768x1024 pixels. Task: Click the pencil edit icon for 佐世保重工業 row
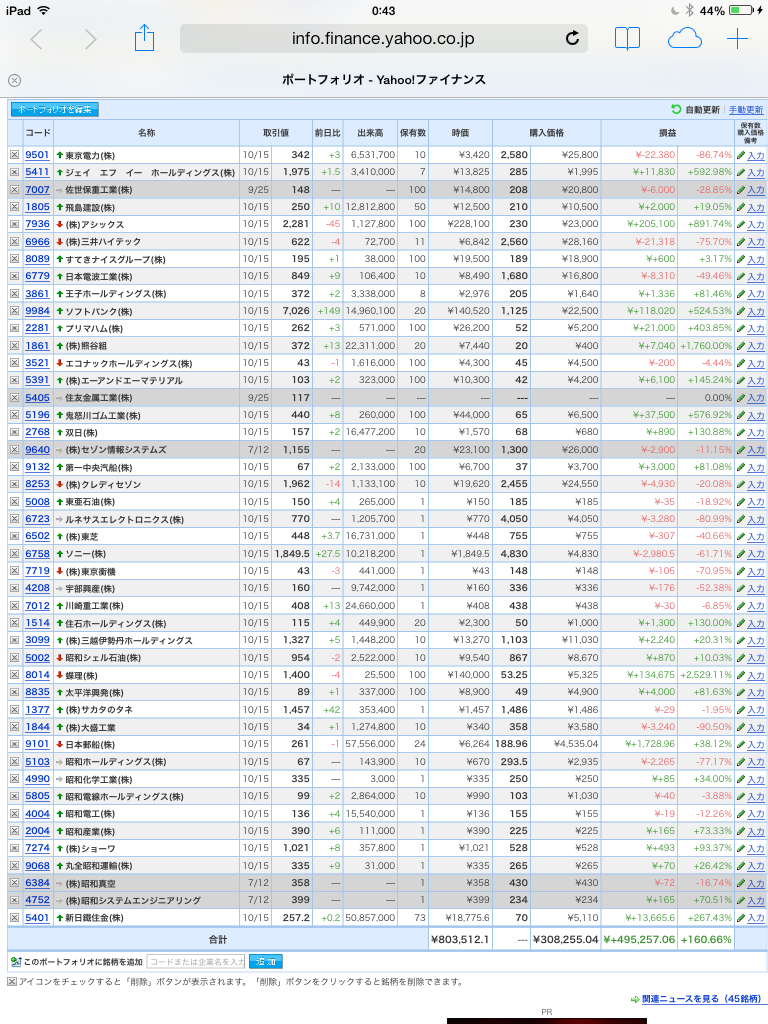741,190
